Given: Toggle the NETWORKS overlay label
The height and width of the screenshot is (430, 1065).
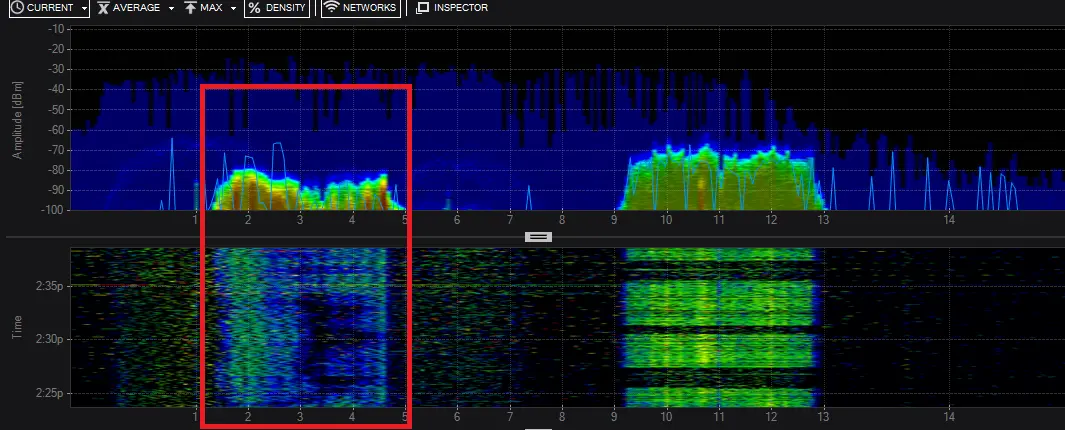Looking at the screenshot, I should pyautogui.click(x=369, y=7).
